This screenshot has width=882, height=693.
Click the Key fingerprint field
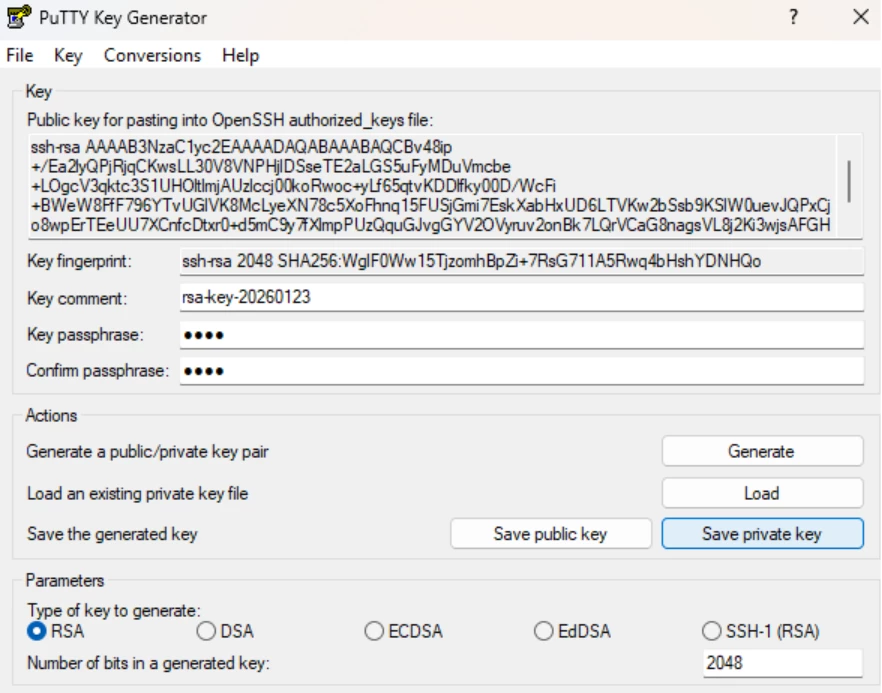tap(521, 261)
